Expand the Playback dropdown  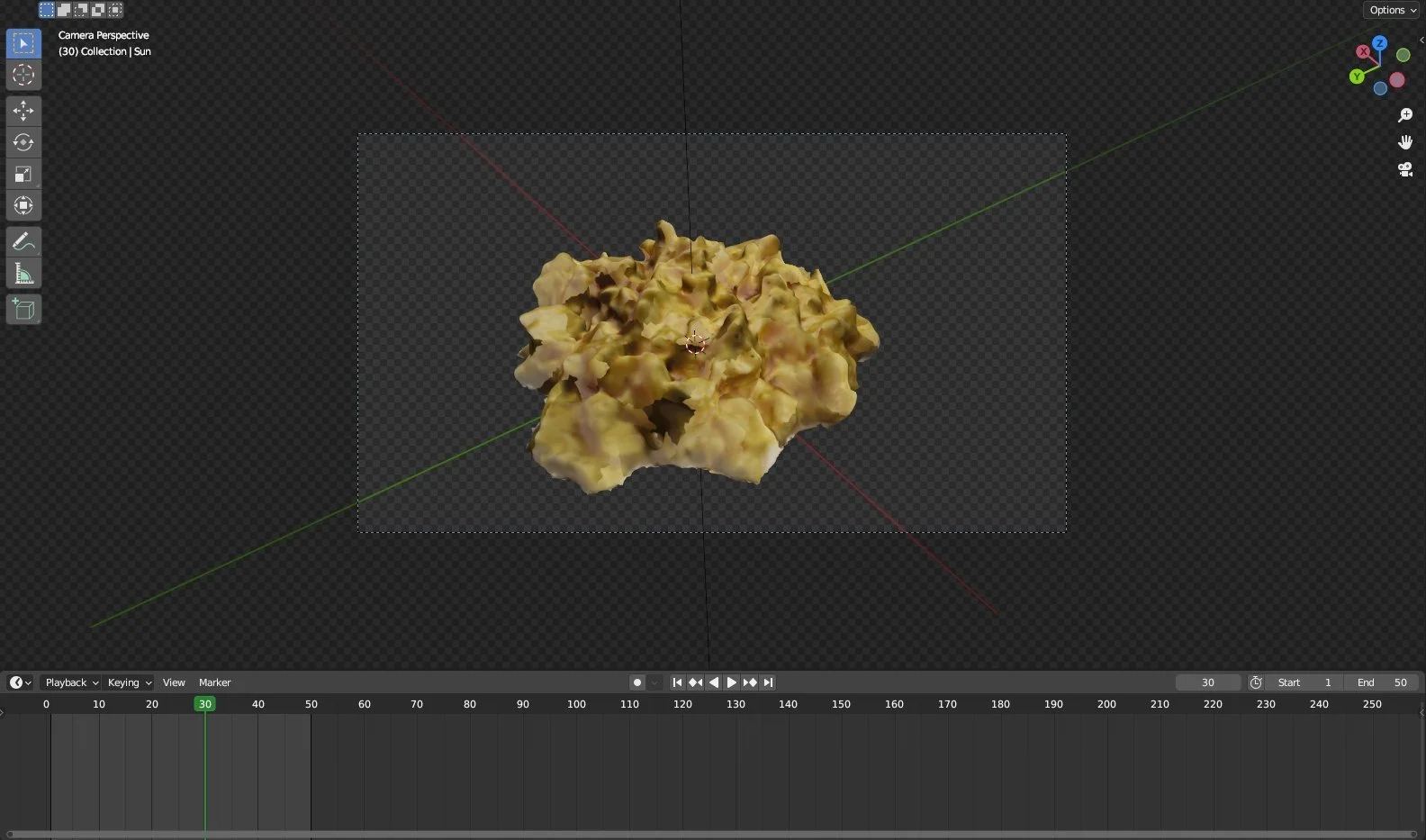[71, 682]
